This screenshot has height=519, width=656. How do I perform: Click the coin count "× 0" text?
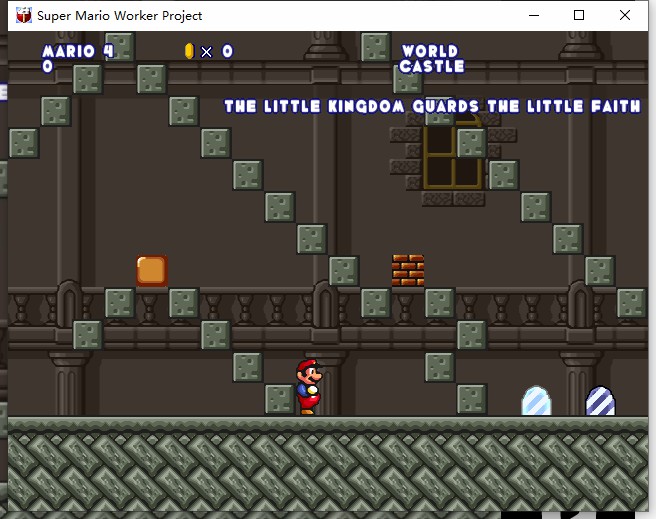[x=217, y=51]
